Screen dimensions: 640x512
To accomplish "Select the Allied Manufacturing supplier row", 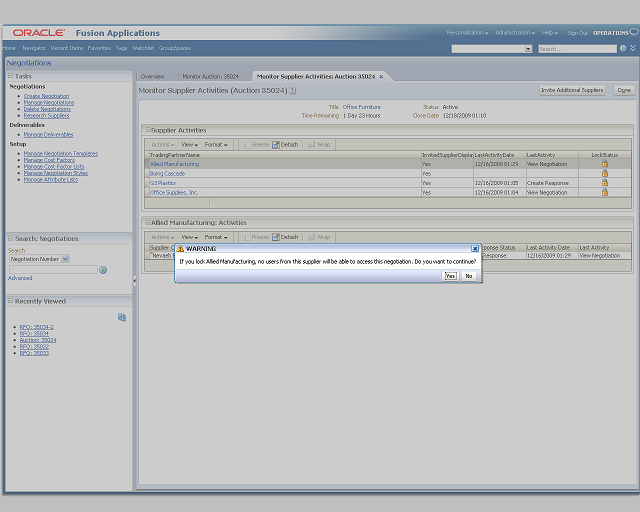I will point(388,164).
